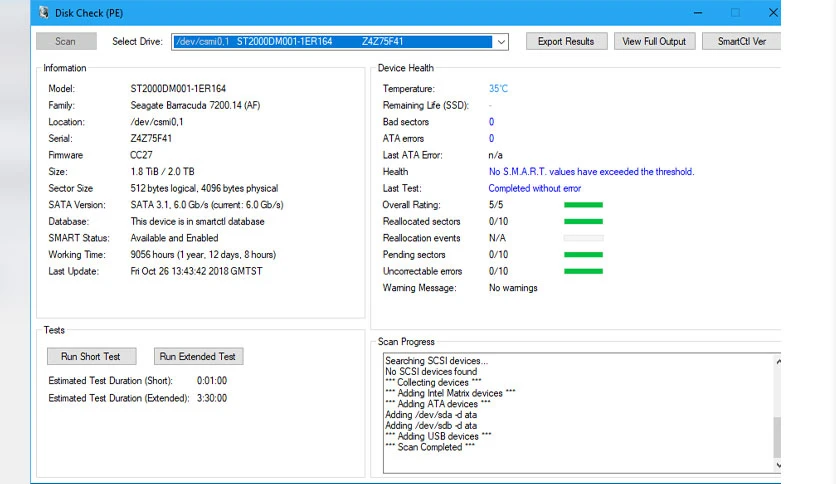836x484 pixels.
Task: Click the Maximize window button
Action: (735, 12)
